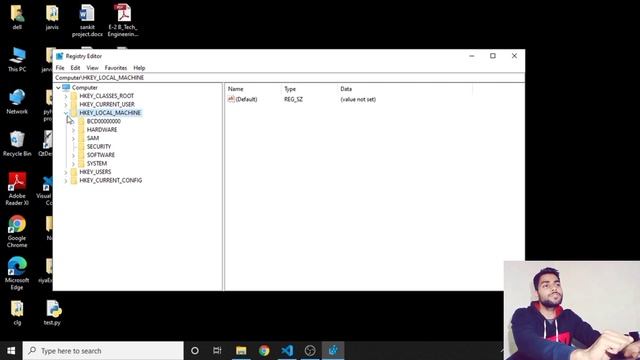Select the Network desktop icon
640x360 pixels.
tap(17, 102)
